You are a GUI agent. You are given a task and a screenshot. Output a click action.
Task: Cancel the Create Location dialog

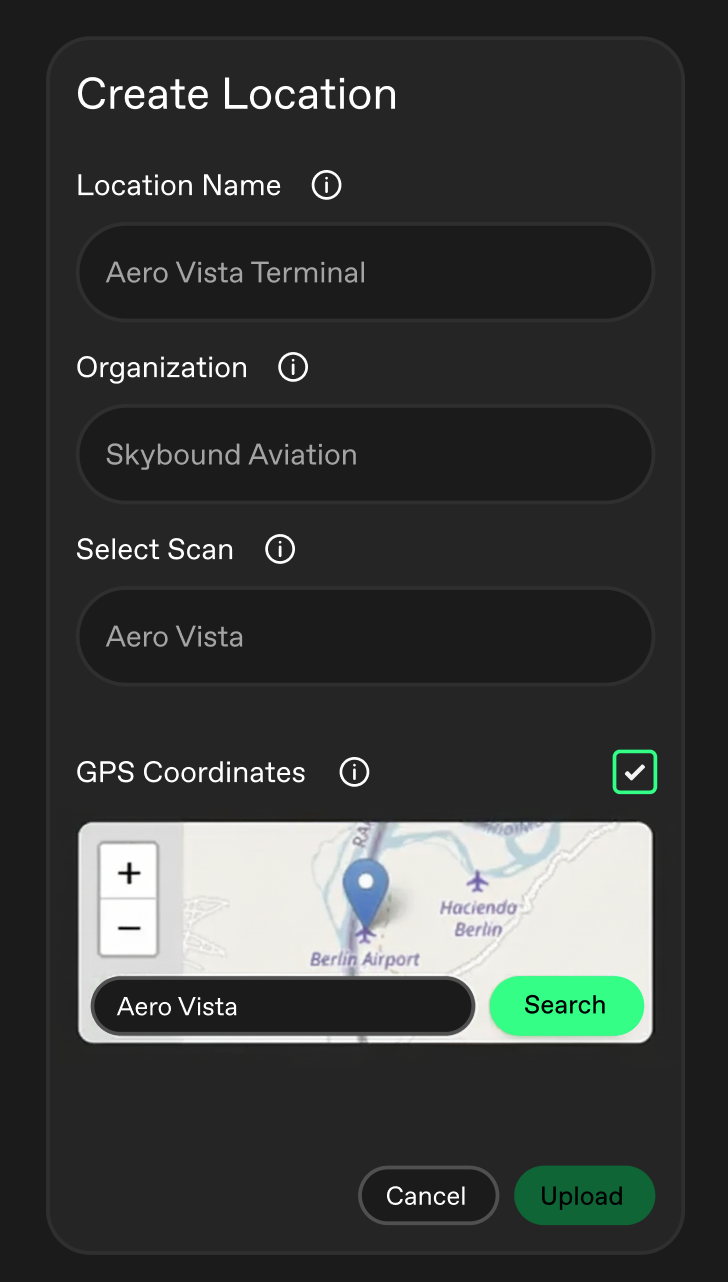point(427,1196)
